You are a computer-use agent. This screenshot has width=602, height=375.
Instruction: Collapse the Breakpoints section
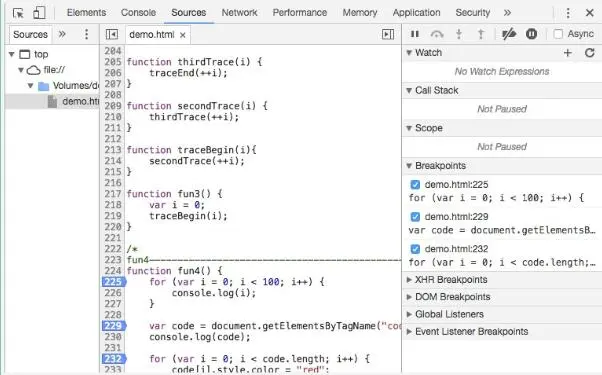pos(409,166)
